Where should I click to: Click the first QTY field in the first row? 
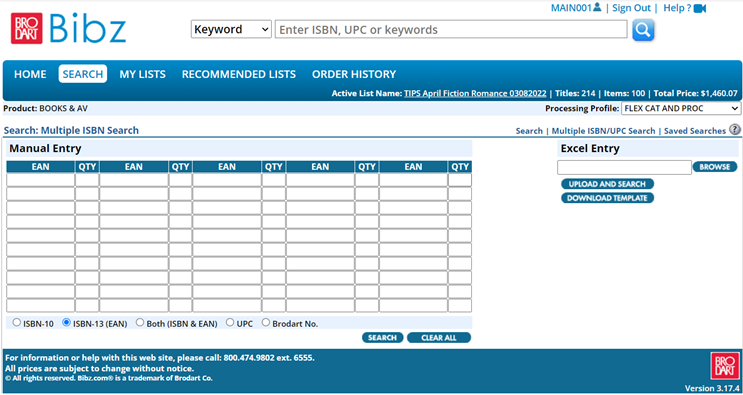pos(87,180)
